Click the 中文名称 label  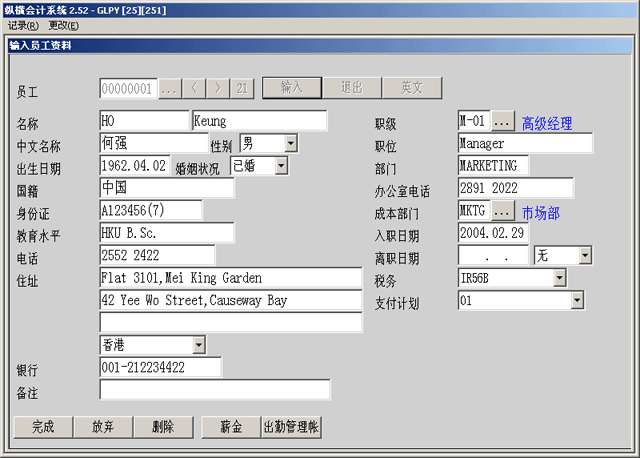click(x=38, y=146)
